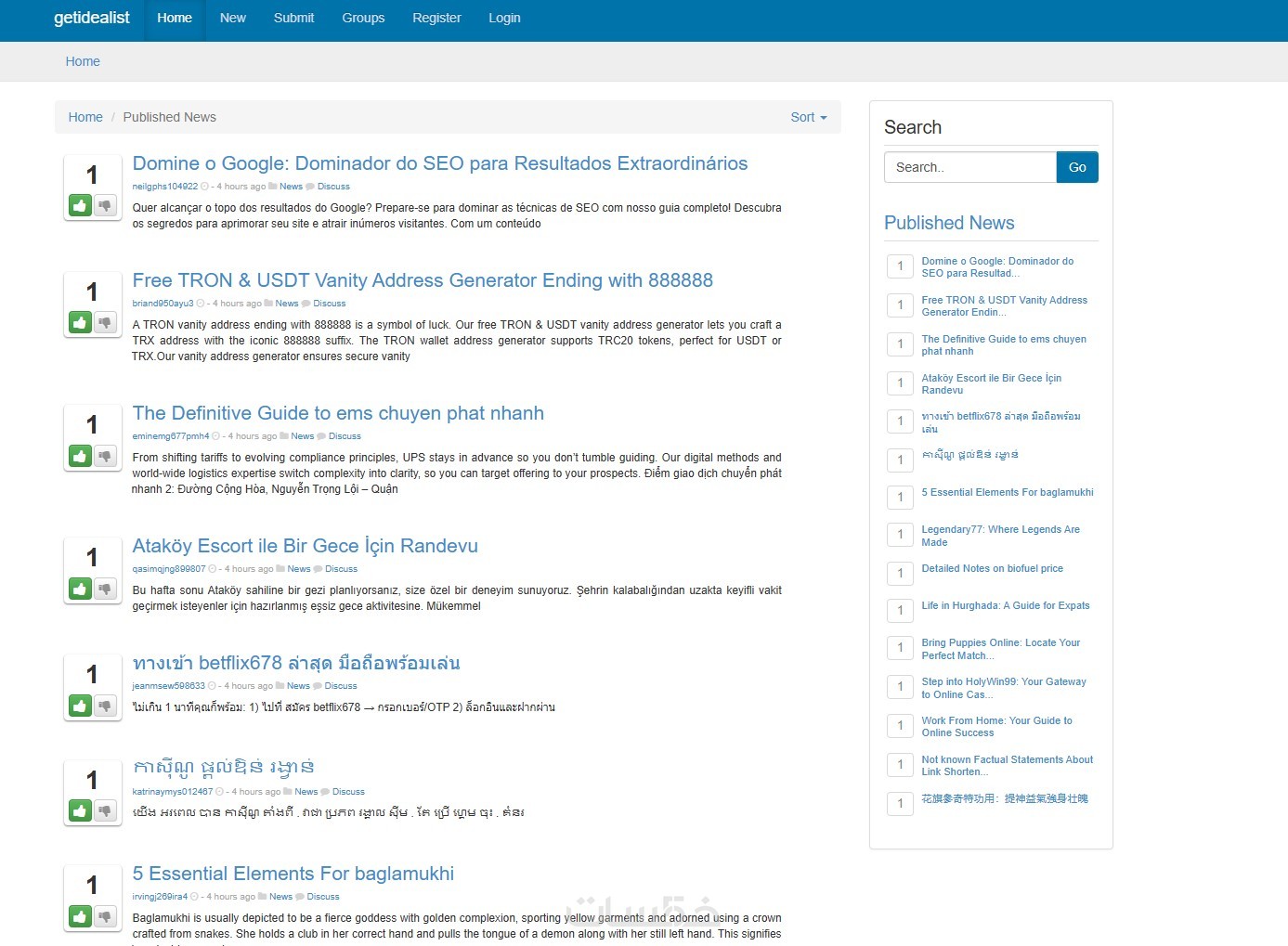Viewport: 1288px width, 946px height.
Task: Upvote the post by katrinaymys012467
Action: click(80, 811)
